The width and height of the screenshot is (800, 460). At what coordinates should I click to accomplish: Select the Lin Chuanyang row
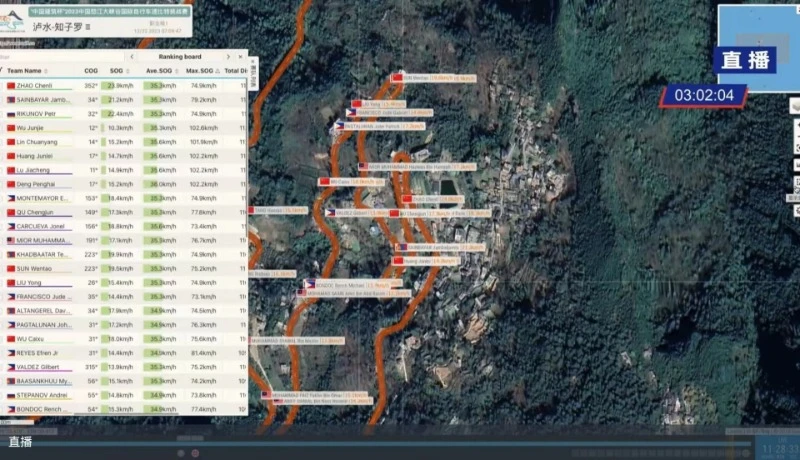point(123,142)
